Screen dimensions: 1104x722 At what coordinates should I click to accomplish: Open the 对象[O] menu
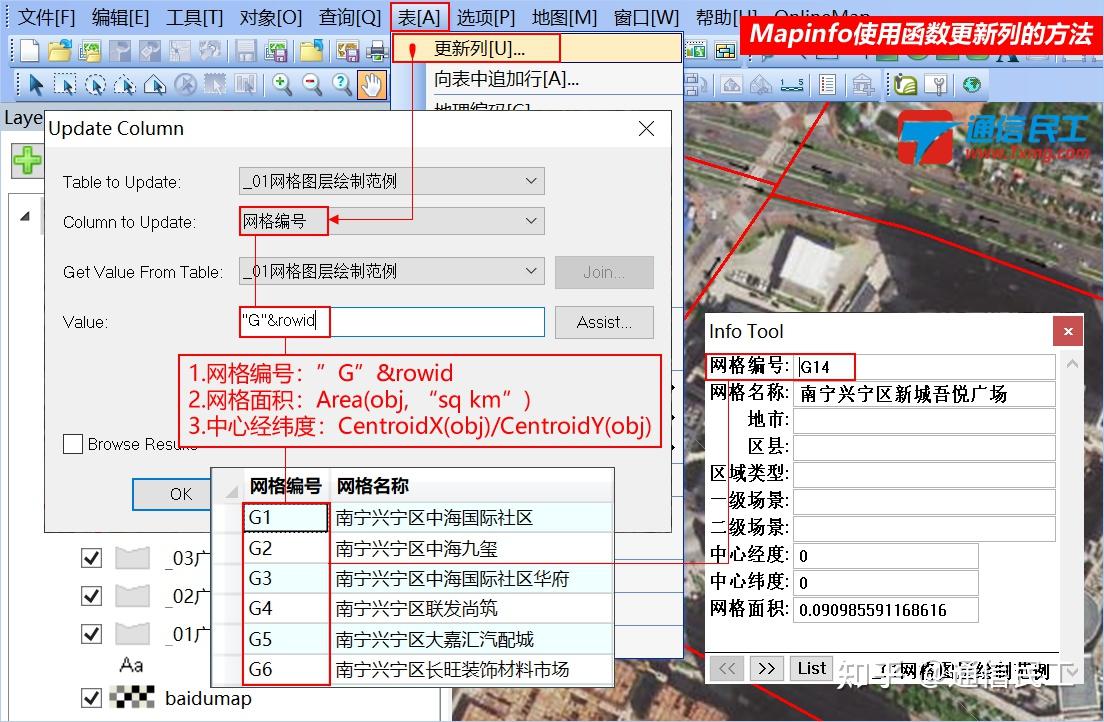pos(271,16)
